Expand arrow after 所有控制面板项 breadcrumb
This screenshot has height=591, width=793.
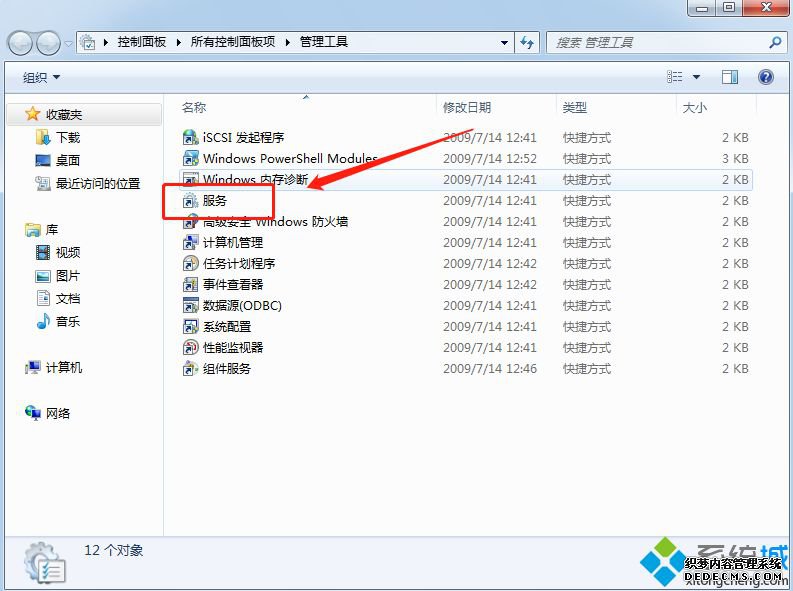click(x=288, y=42)
